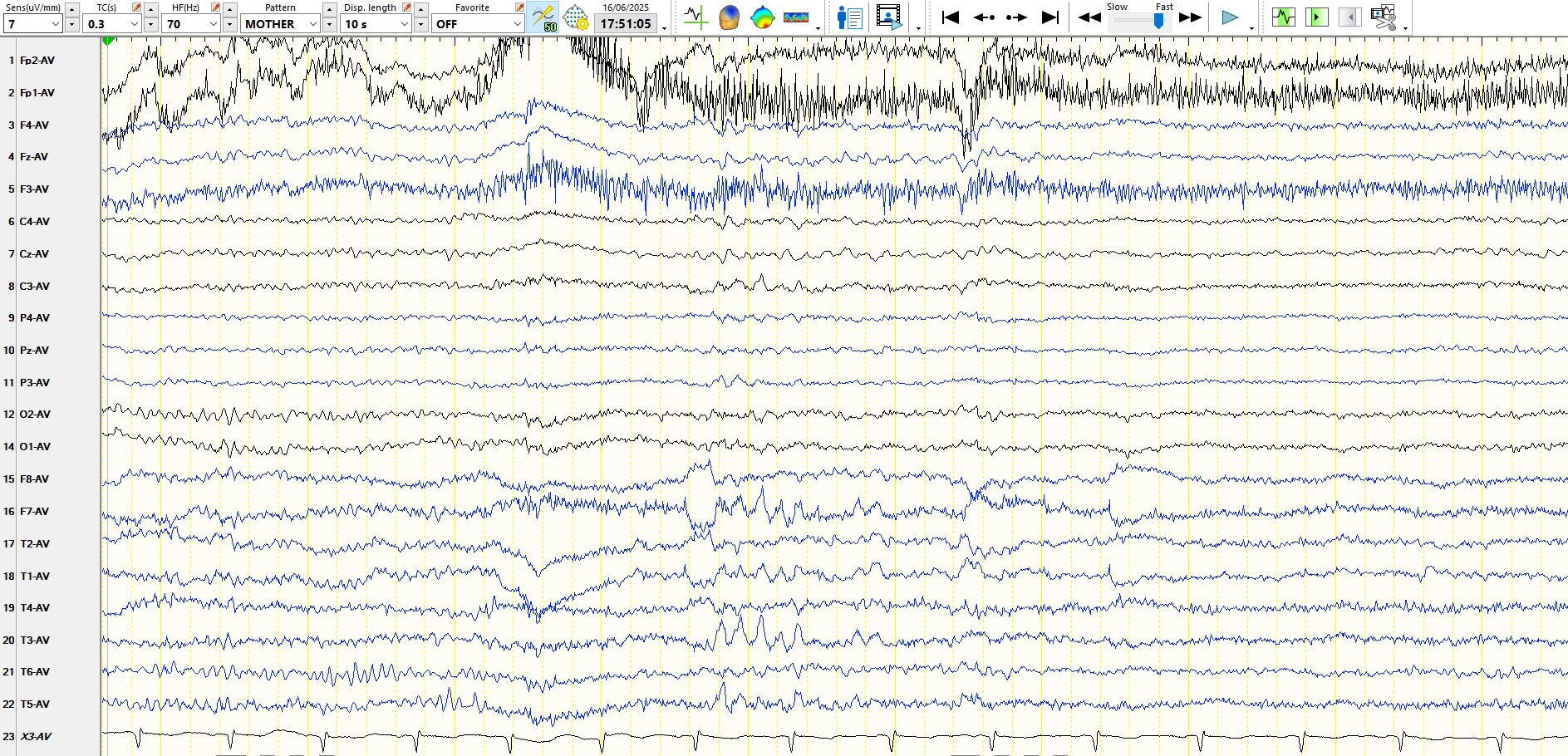
Task: Open the TC(s) time constant dropdown
Action: tap(112, 24)
